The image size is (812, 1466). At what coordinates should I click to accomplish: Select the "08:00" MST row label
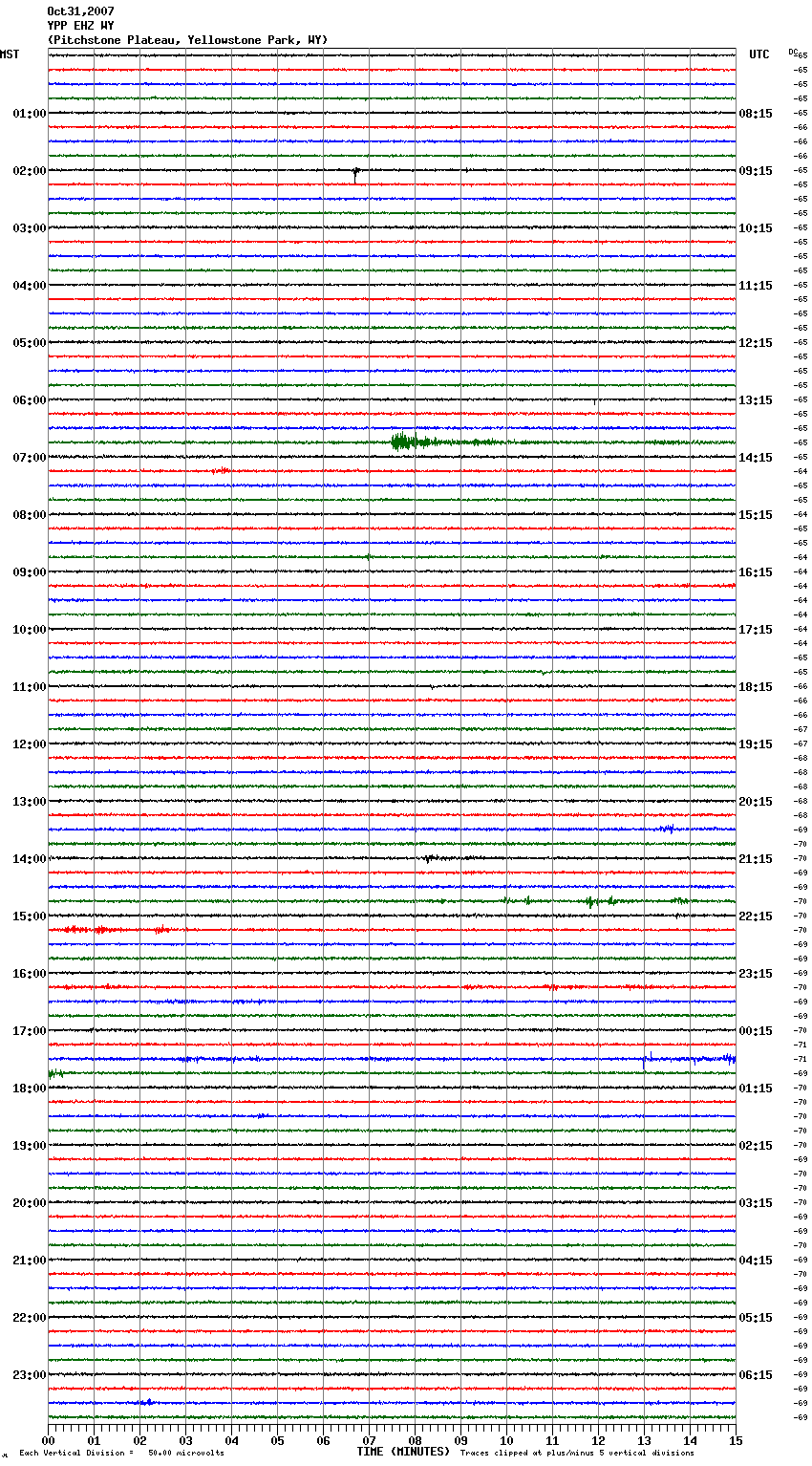tap(30, 515)
